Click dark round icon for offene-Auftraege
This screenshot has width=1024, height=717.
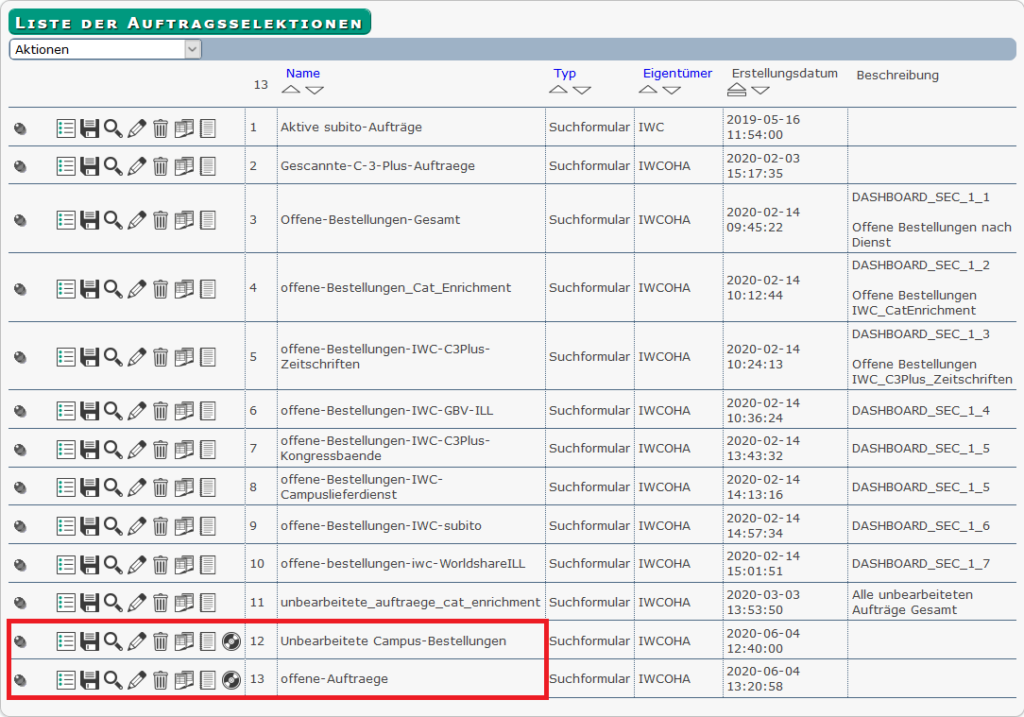click(231, 680)
